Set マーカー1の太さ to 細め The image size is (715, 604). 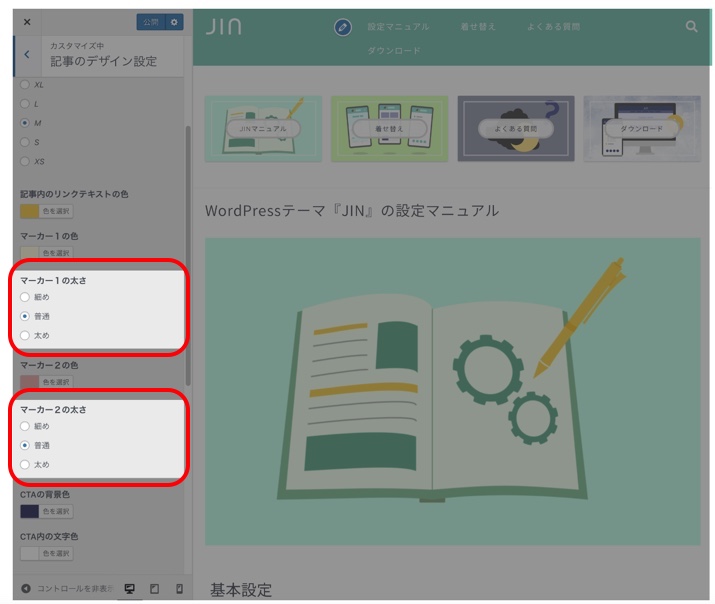25,297
